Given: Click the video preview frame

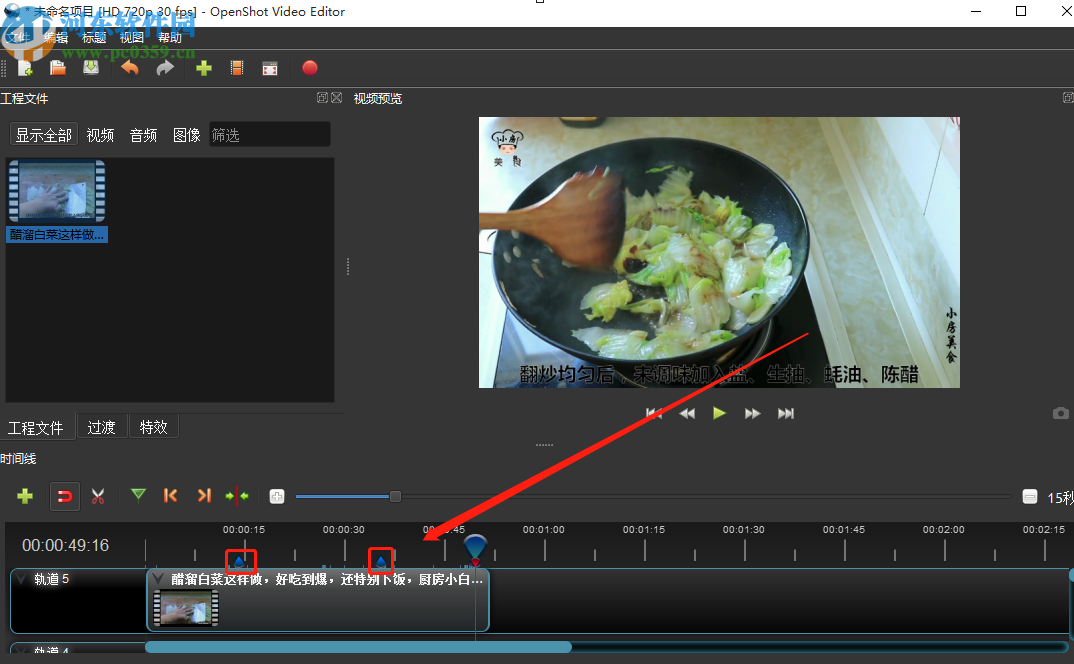Looking at the screenshot, I should tap(719, 252).
